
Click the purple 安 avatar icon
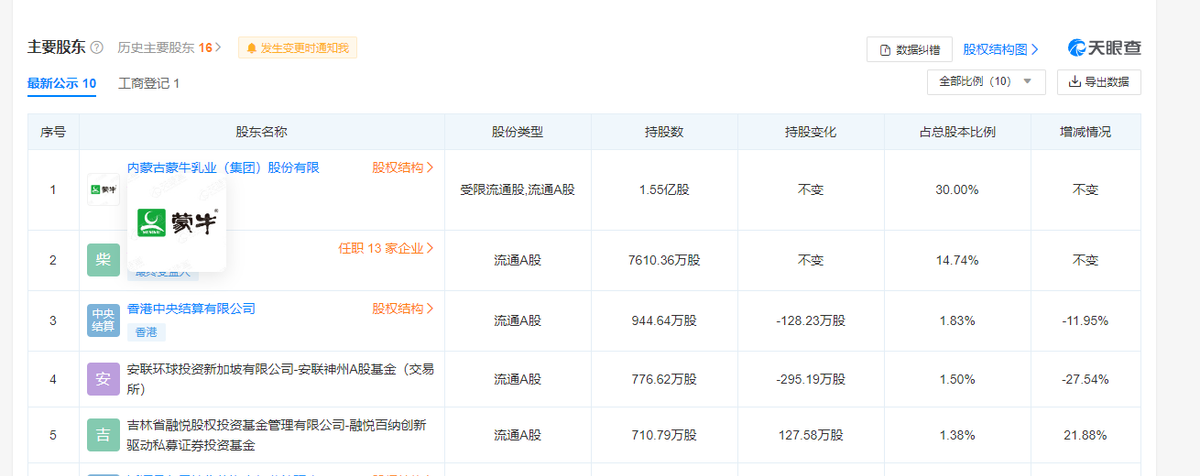pos(103,379)
